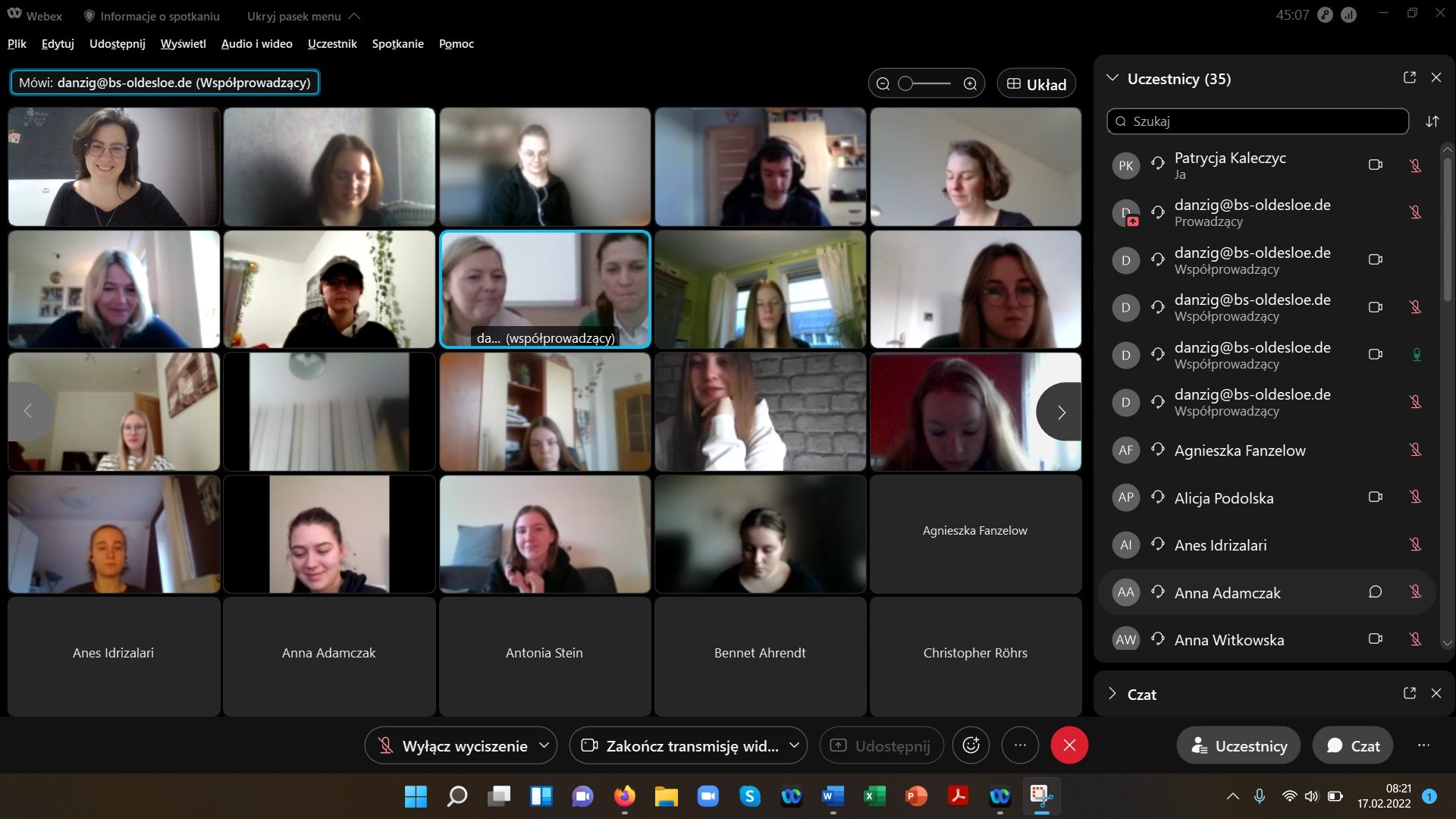Open the participant sort options icon
This screenshot has height=819, width=1456.
(x=1432, y=121)
